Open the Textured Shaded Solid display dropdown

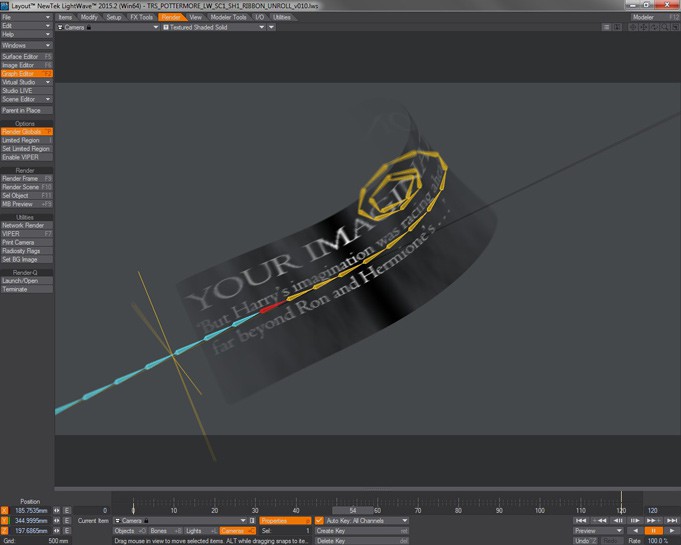[x=214, y=27]
